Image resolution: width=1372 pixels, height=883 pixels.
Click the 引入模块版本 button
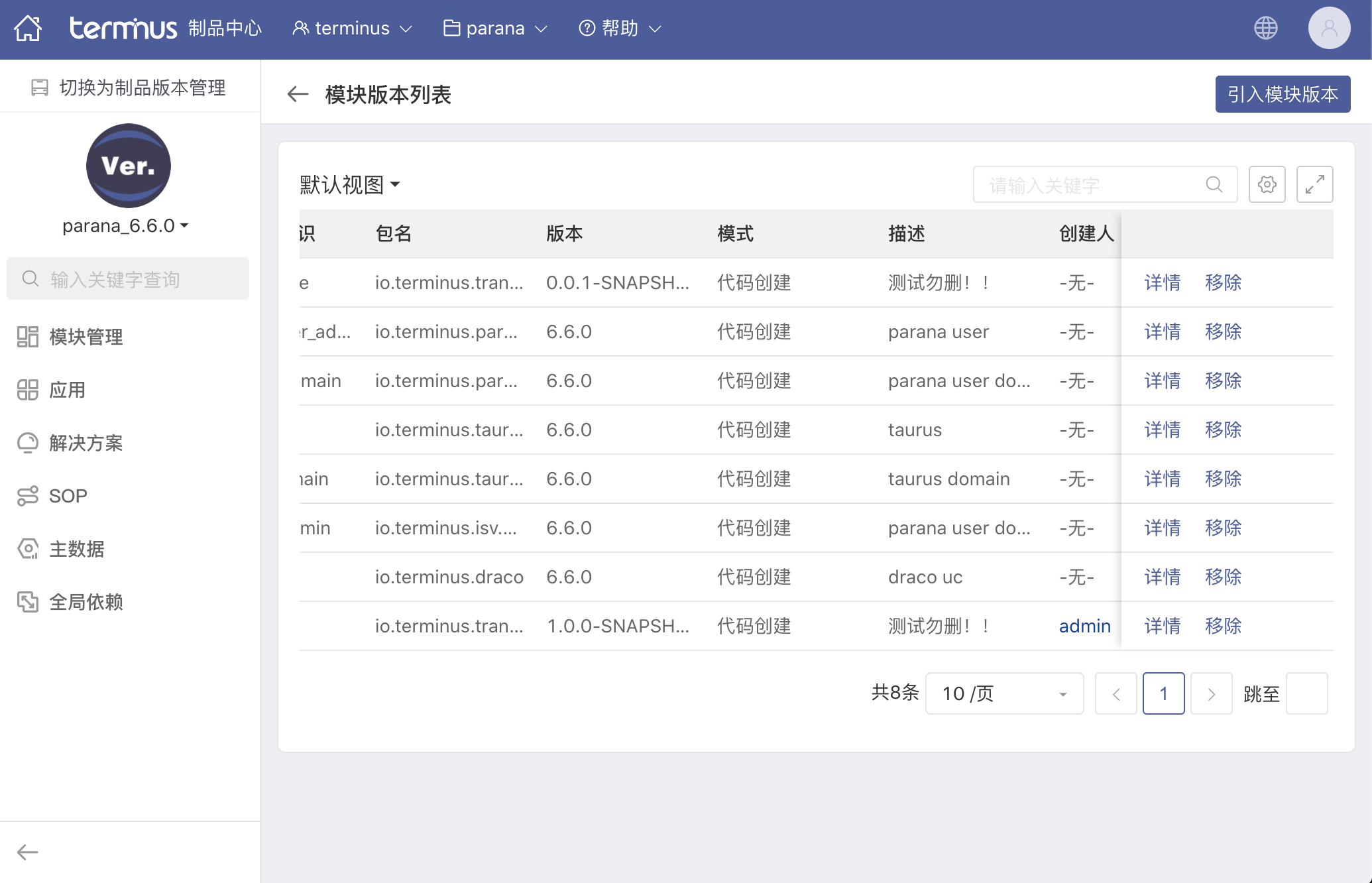coord(1283,94)
